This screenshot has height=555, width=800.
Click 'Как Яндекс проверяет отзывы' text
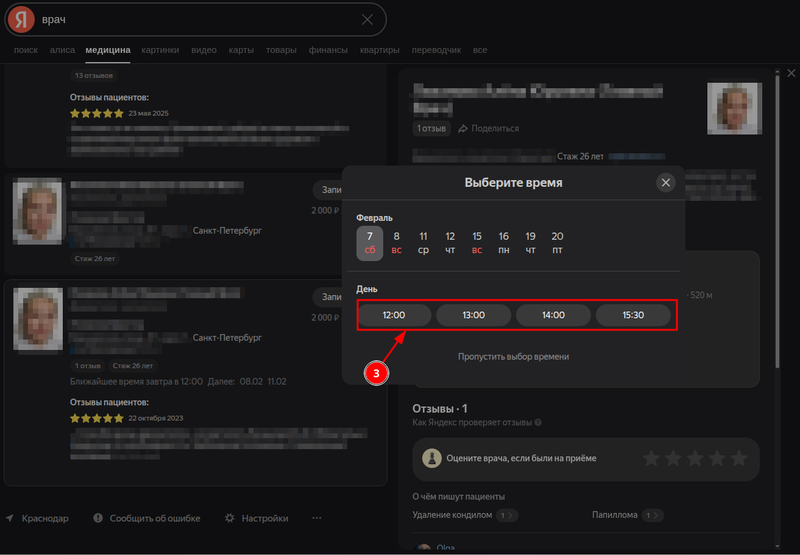pos(472,422)
